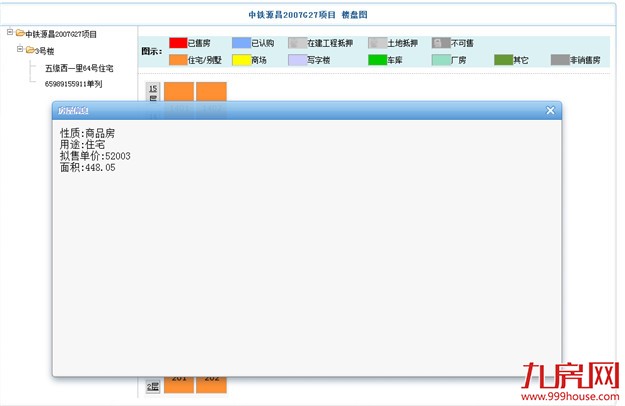Click the 在建工程抵押 legend icon
This screenshot has width=625, height=406.
[297, 43]
